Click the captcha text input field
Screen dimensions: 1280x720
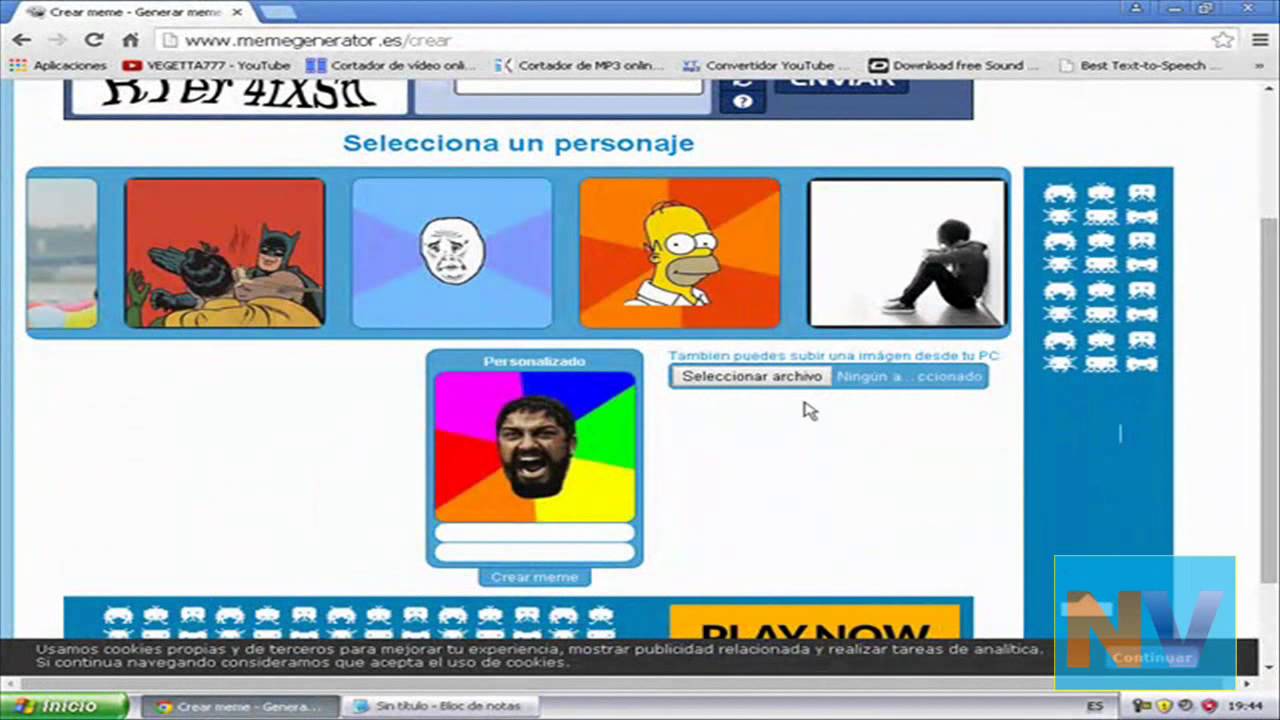(579, 86)
